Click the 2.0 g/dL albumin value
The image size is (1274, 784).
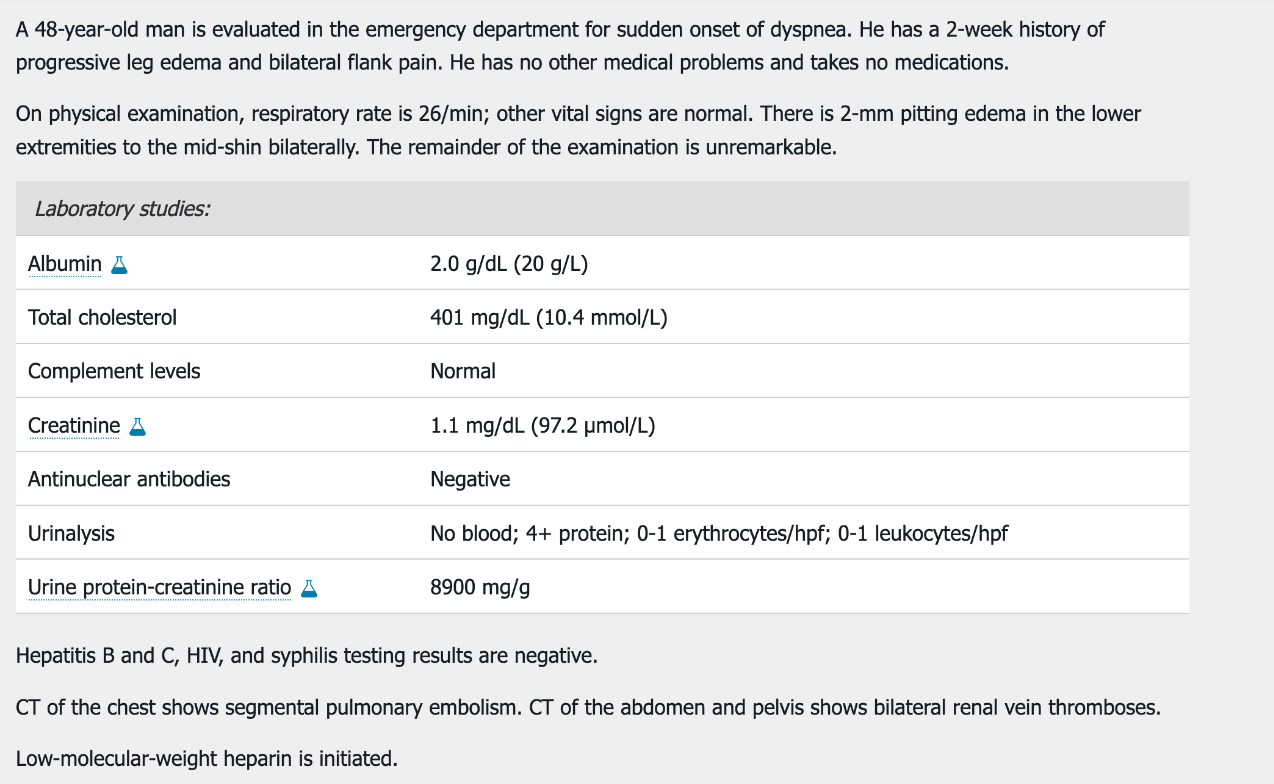click(509, 264)
